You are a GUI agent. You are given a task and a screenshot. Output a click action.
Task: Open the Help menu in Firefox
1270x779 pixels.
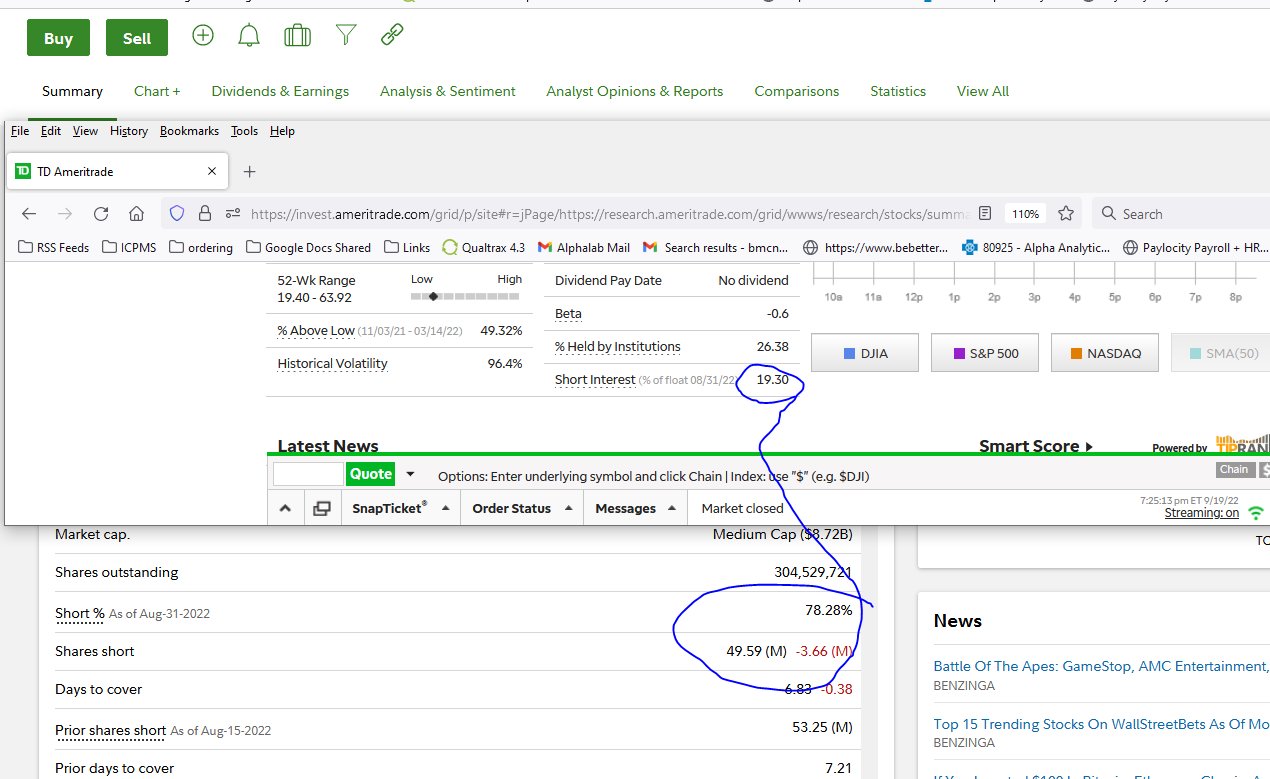pyautogui.click(x=282, y=131)
